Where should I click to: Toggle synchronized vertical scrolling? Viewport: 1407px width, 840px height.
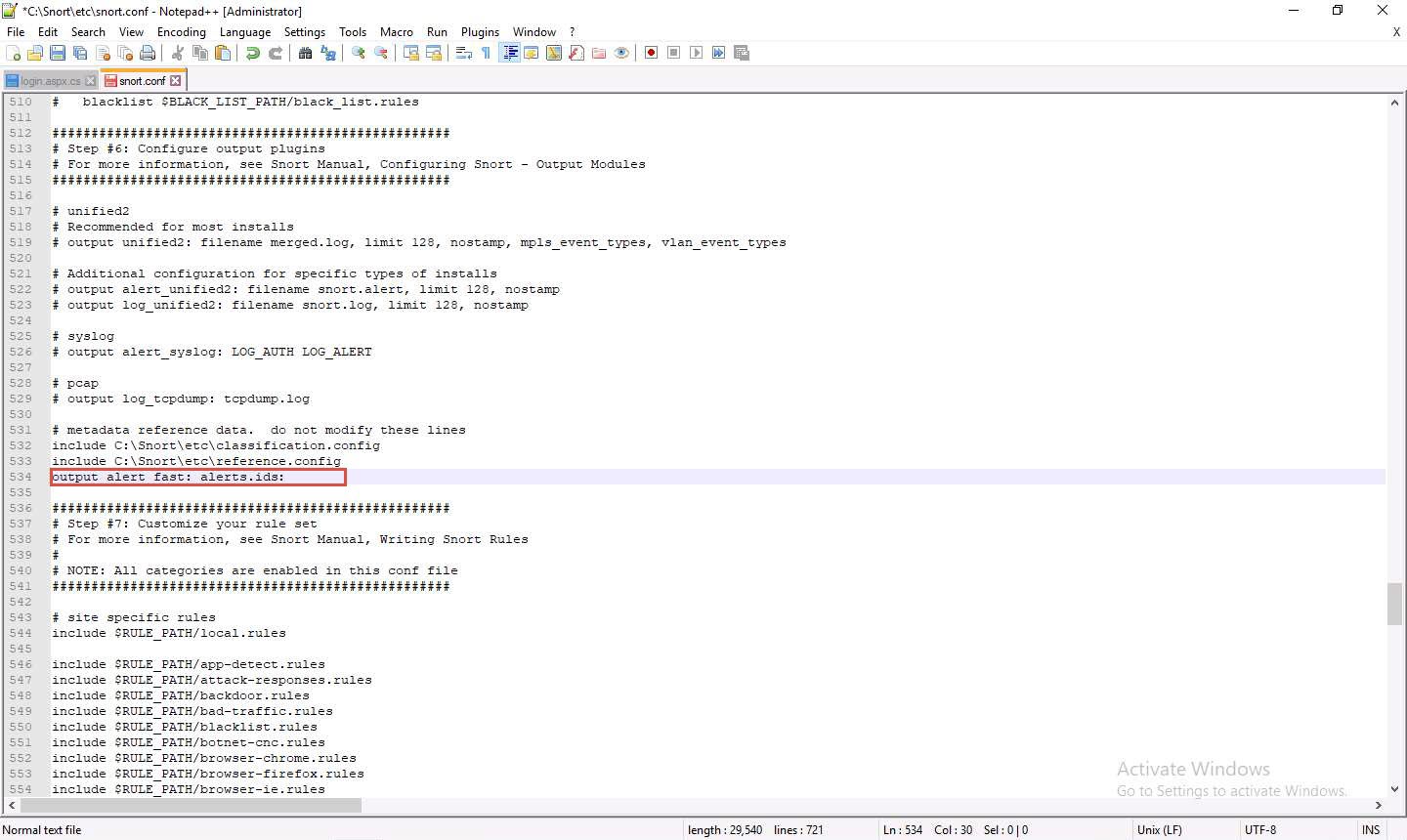click(x=411, y=53)
